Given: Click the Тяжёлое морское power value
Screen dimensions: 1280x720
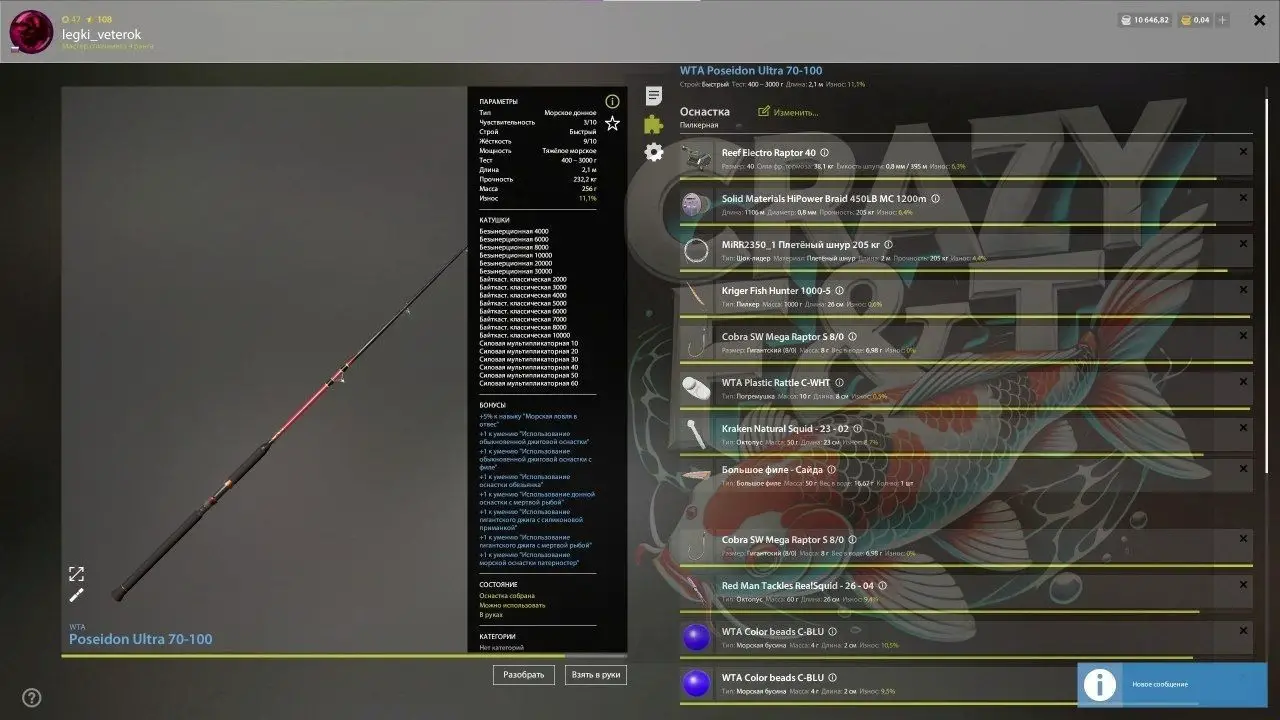Looking at the screenshot, I should coord(569,150).
